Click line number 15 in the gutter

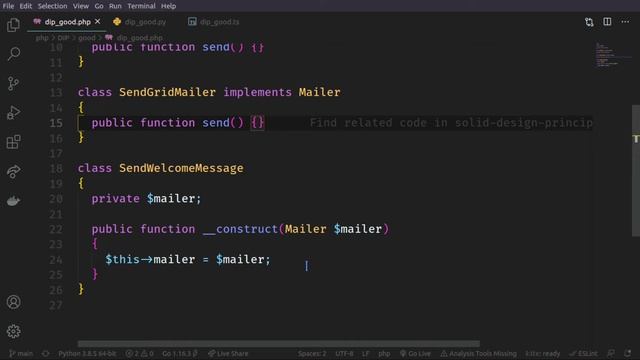tap(56, 123)
